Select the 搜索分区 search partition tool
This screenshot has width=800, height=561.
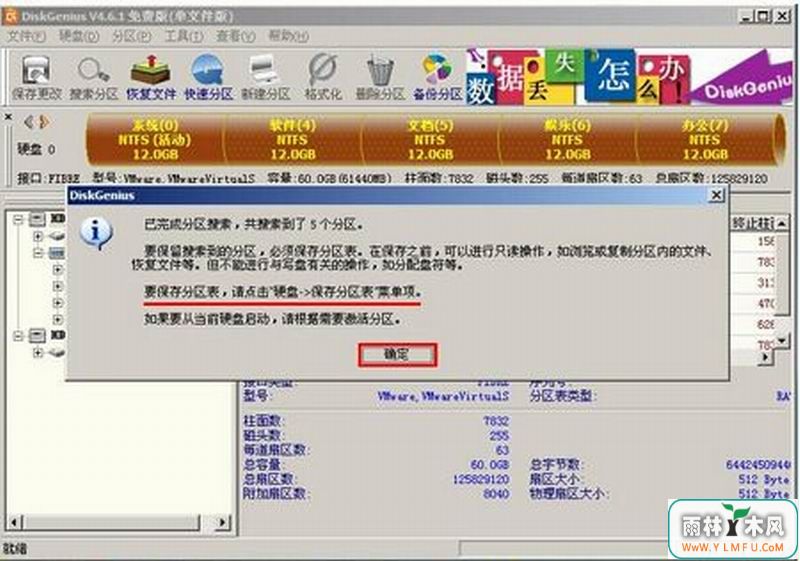point(93,77)
